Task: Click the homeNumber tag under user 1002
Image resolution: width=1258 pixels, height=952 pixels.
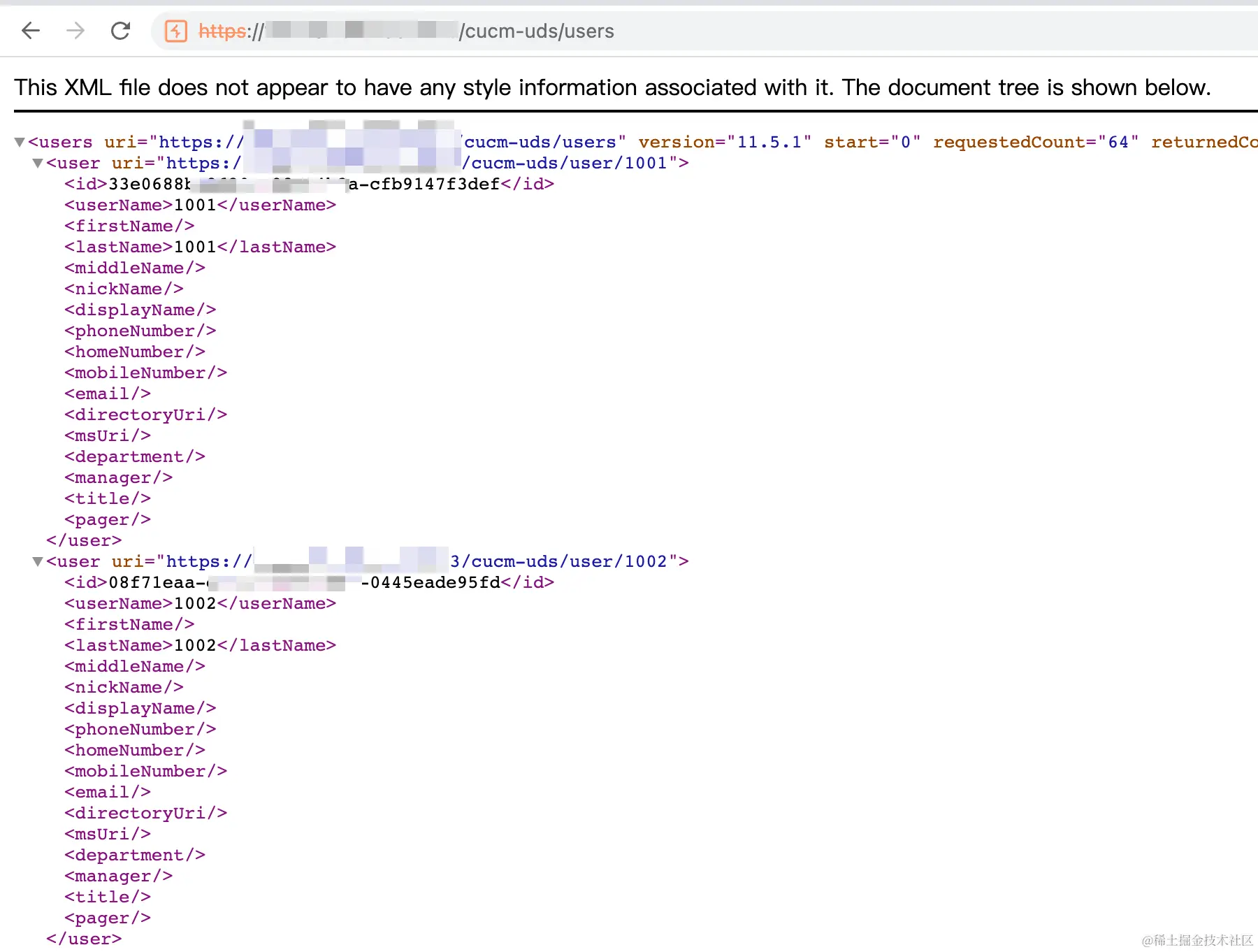Action: [x=135, y=751]
